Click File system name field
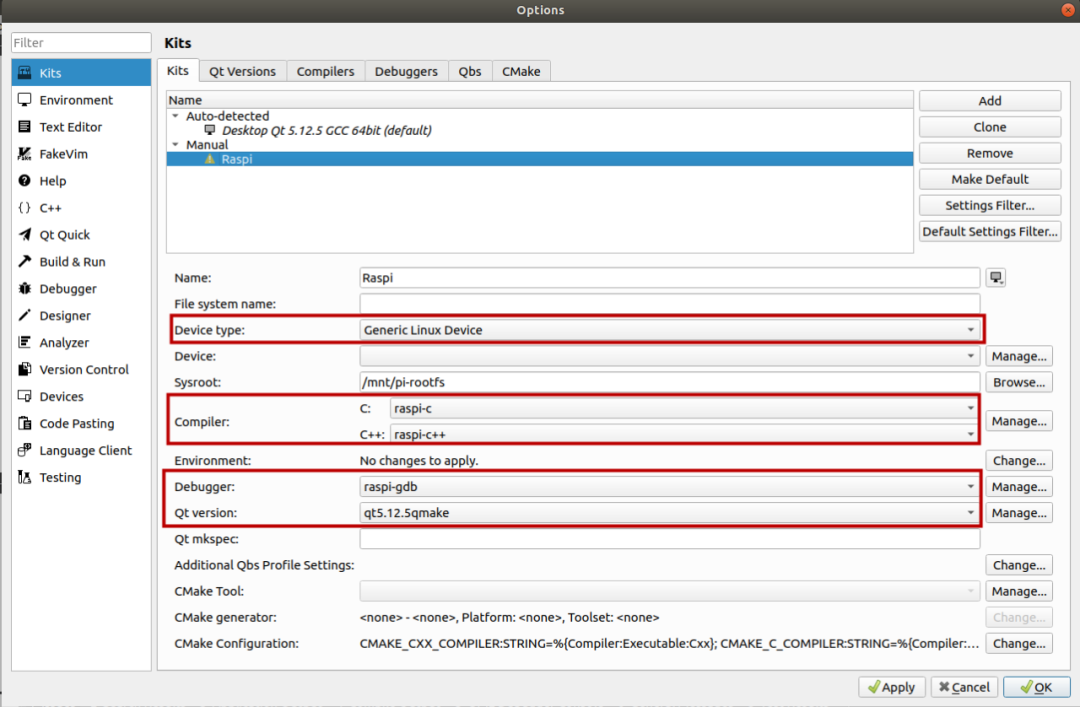 click(x=669, y=304)
